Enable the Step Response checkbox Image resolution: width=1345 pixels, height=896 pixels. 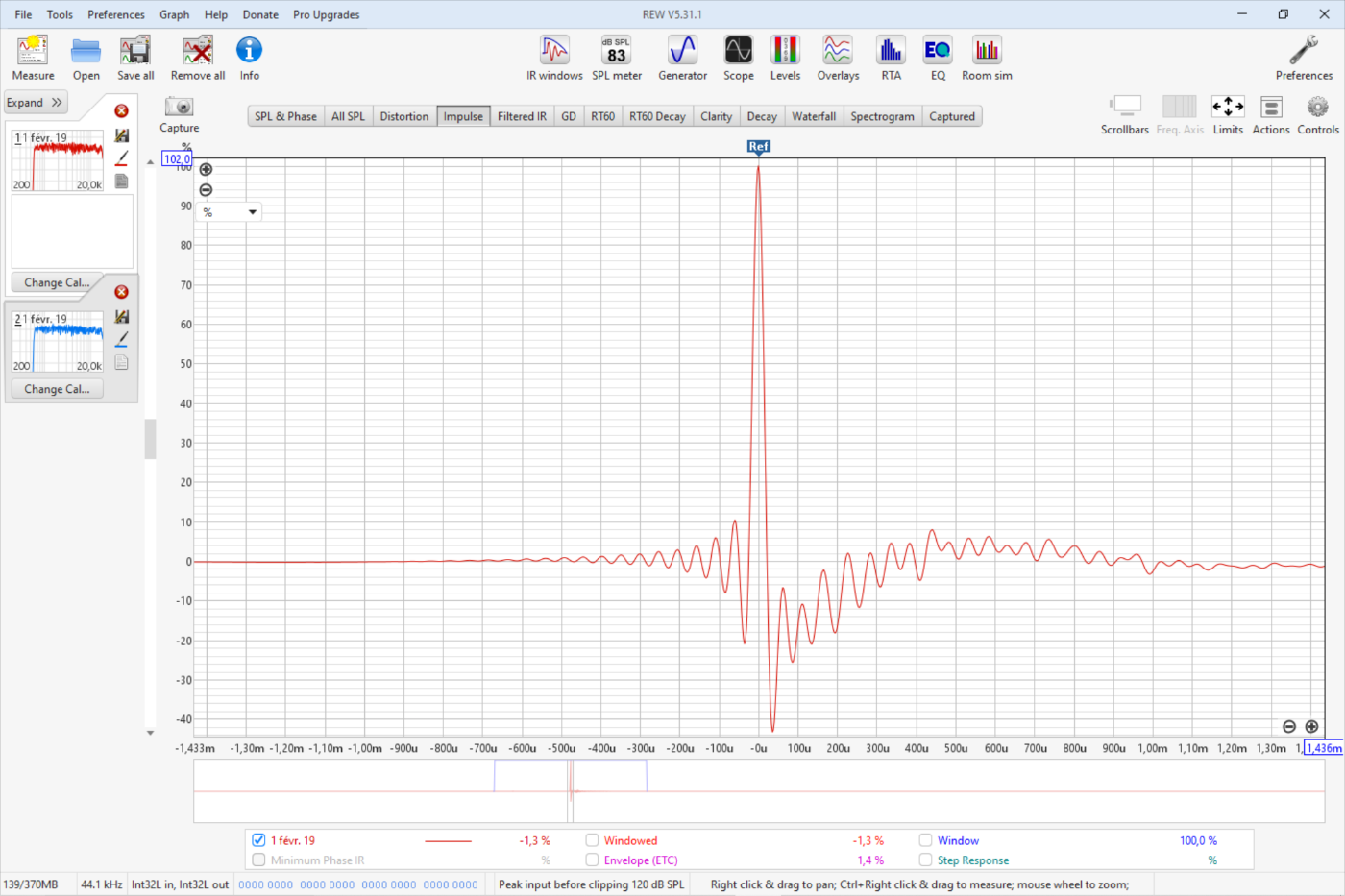tap(926, 860)
